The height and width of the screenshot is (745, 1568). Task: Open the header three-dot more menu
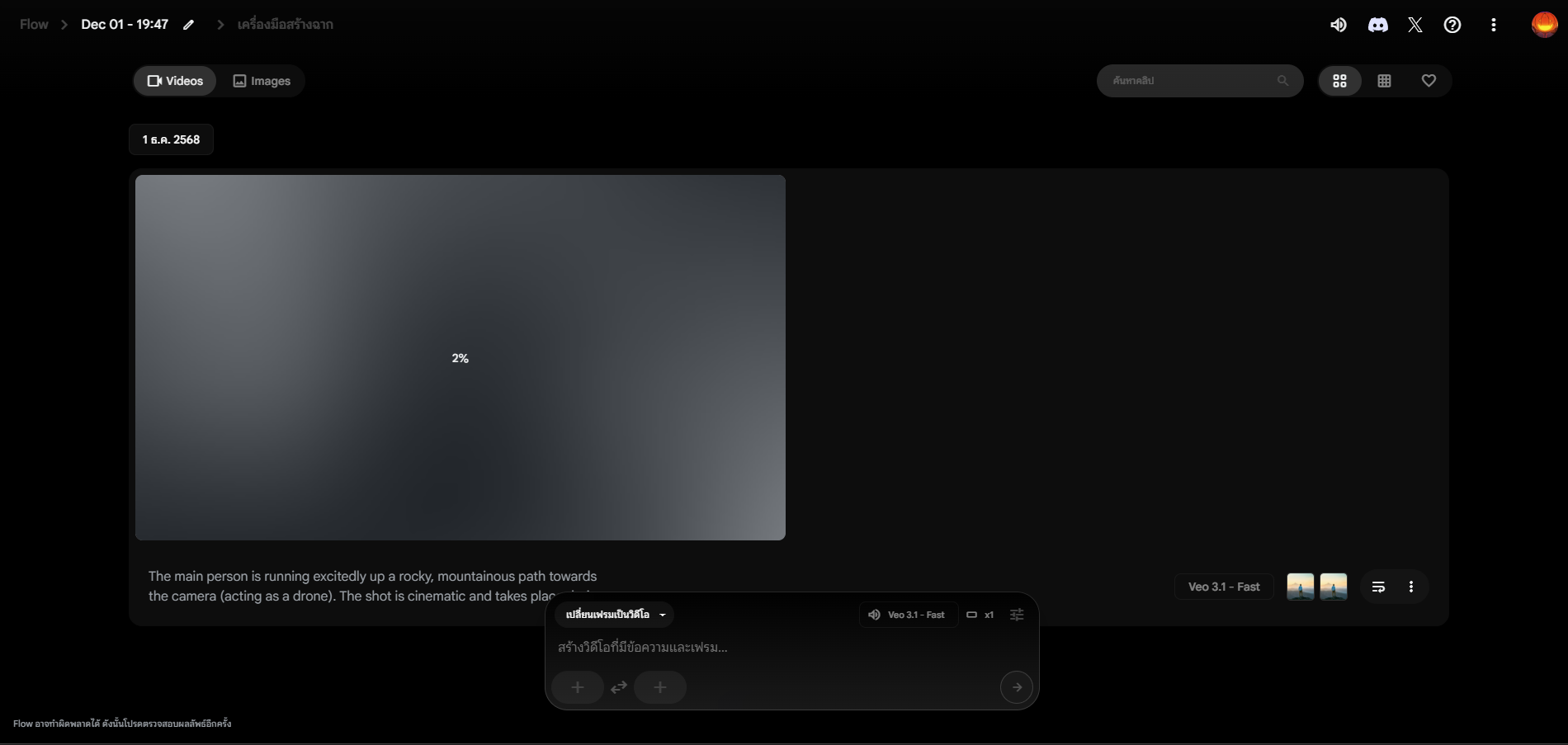coord(1493,25)
